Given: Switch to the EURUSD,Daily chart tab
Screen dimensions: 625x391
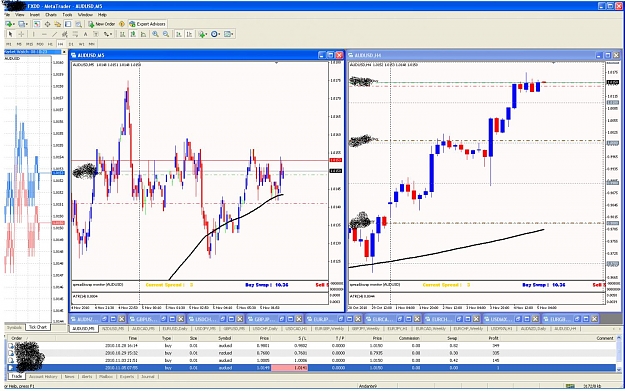Looking at the screenshot, I should pos(175,329).
